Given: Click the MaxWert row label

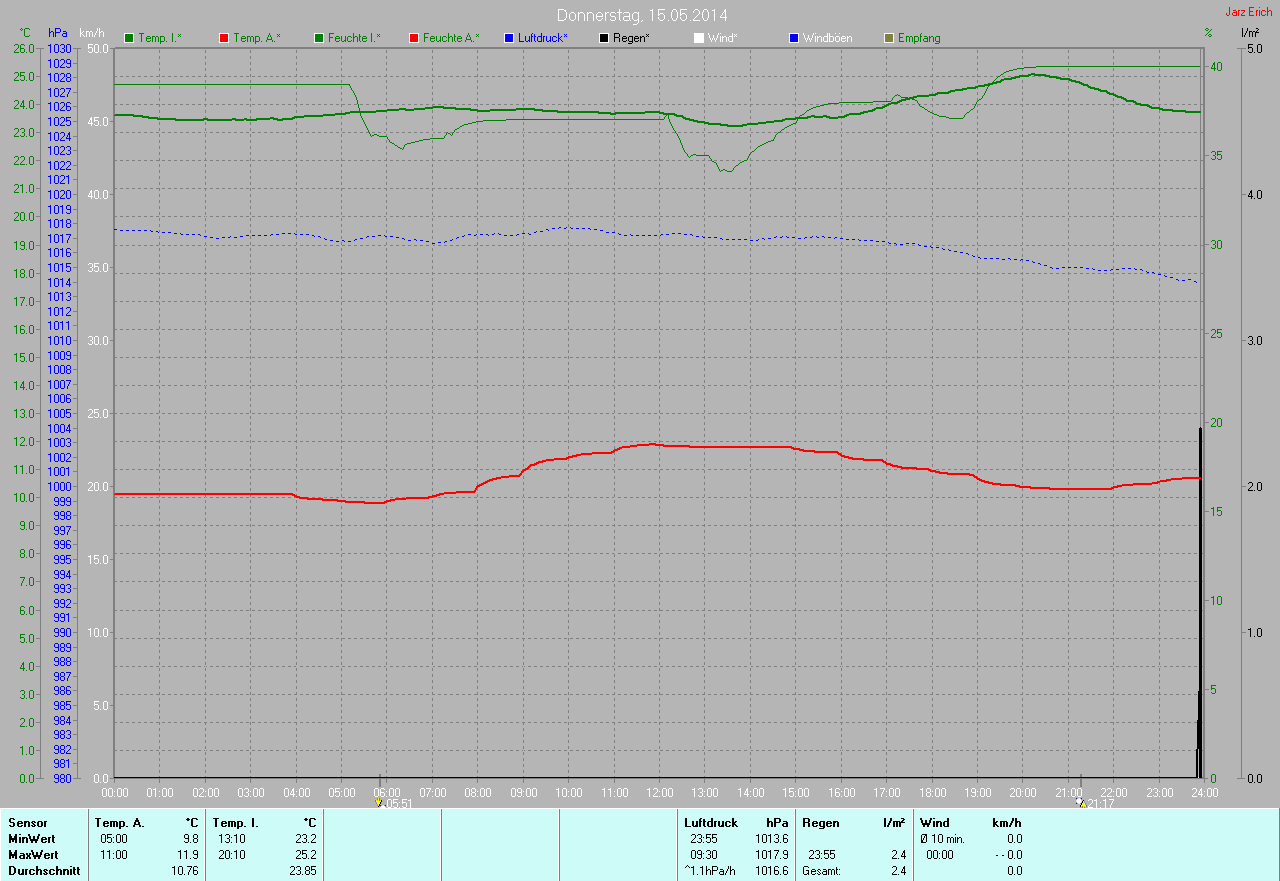Looking at the screenshot, I should point(34,855).
